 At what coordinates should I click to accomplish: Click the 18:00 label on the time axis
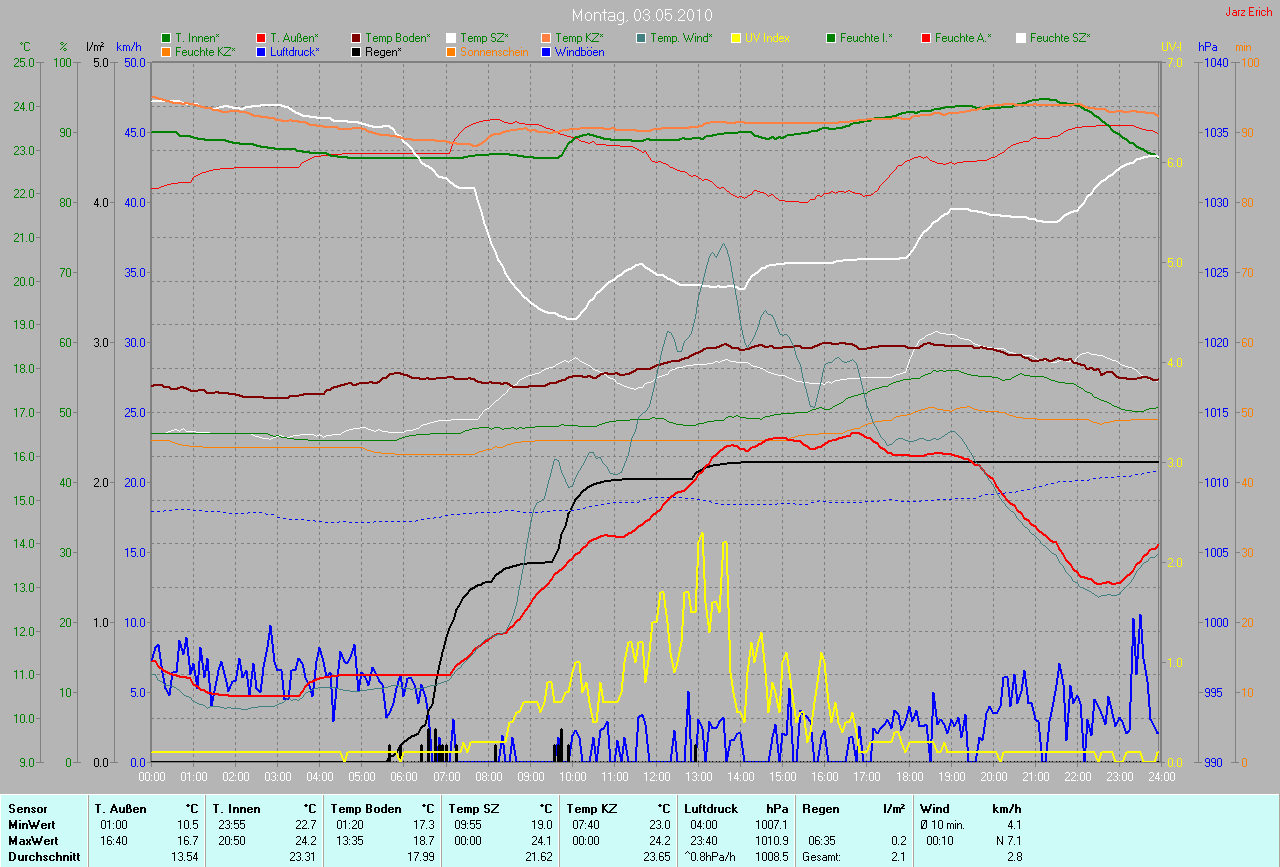click(909, 776)
